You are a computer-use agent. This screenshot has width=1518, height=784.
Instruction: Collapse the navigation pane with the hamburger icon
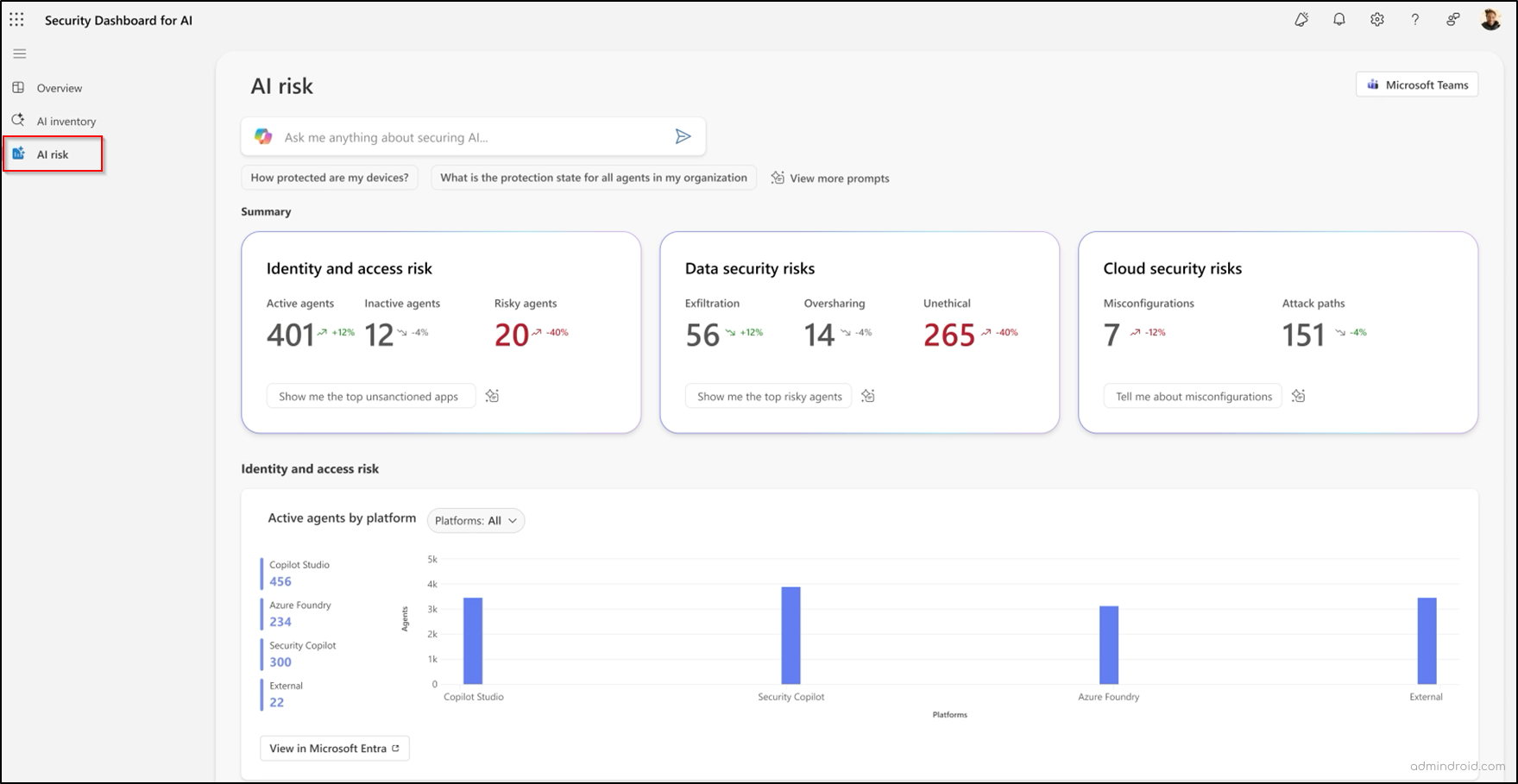pos(19,53)
